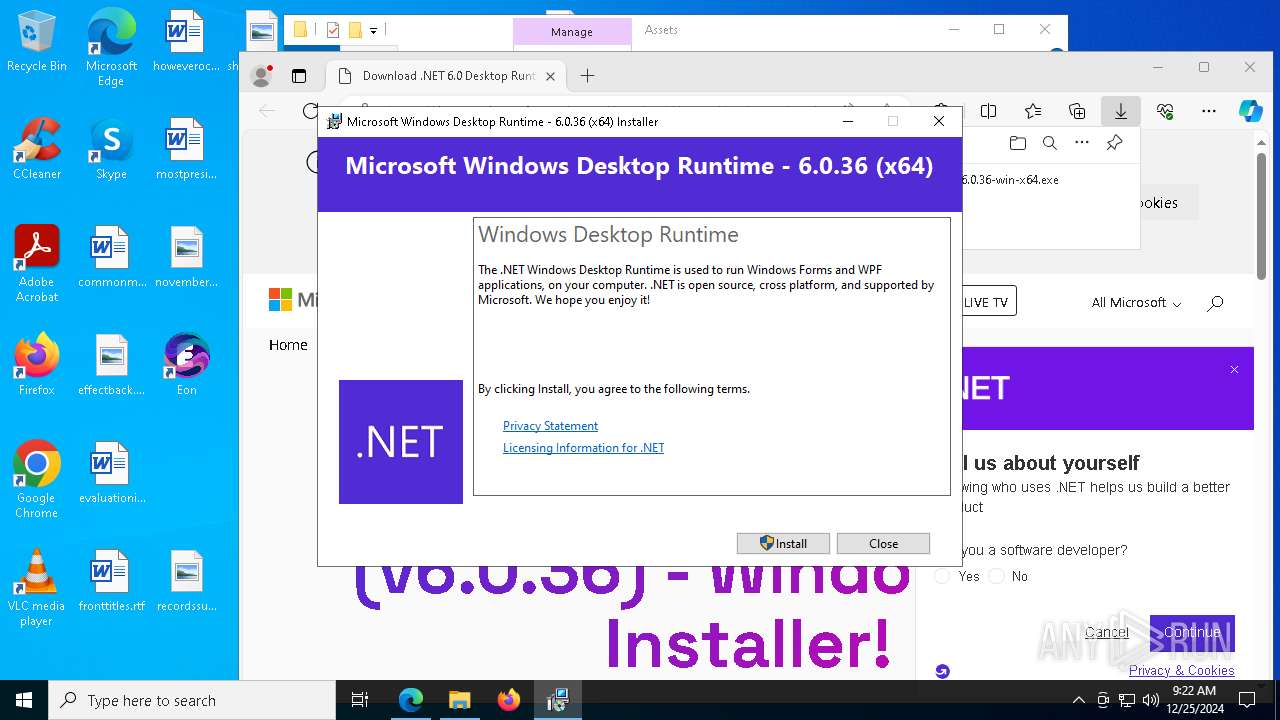The image size is (1280, 720).
Task: Open Edge Settings and more menu
Action: click(1209, 111)
